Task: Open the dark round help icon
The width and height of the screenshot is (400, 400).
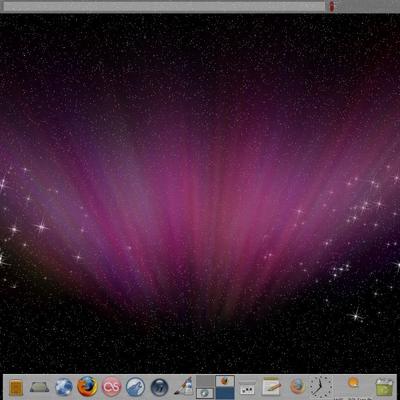Action: click(x=159, y=388)
